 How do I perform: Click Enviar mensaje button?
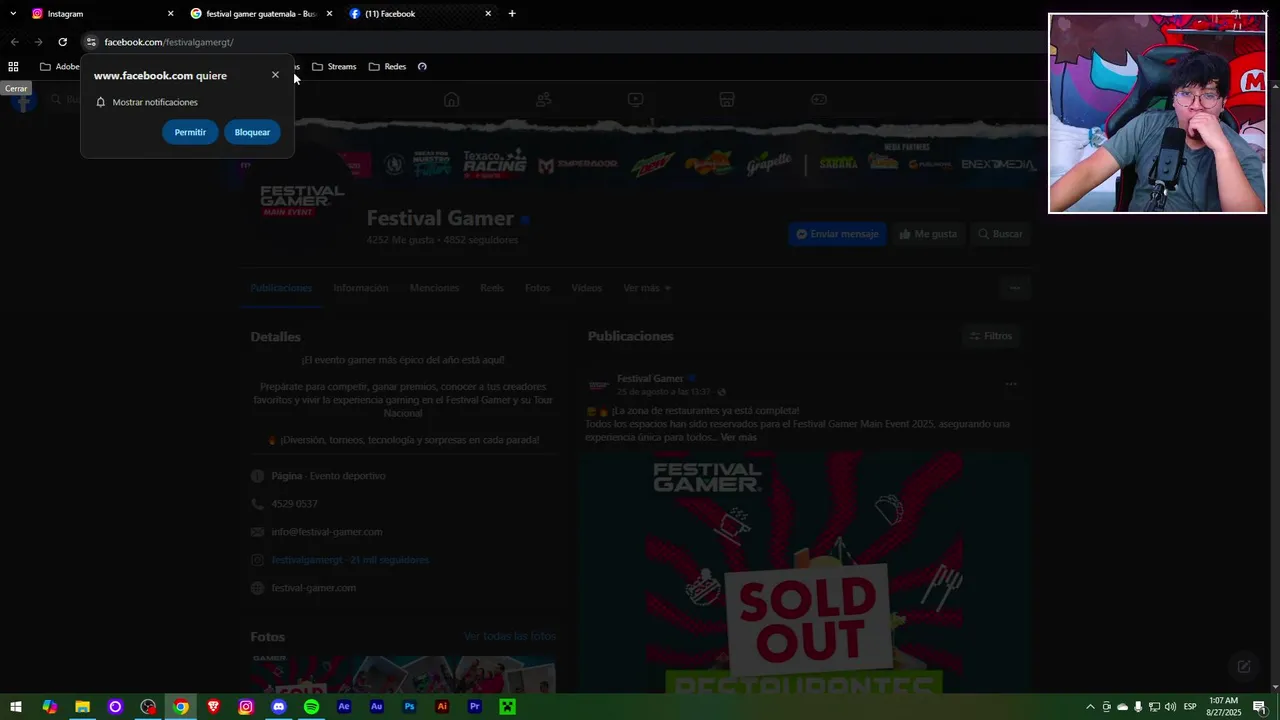[837, 234]
